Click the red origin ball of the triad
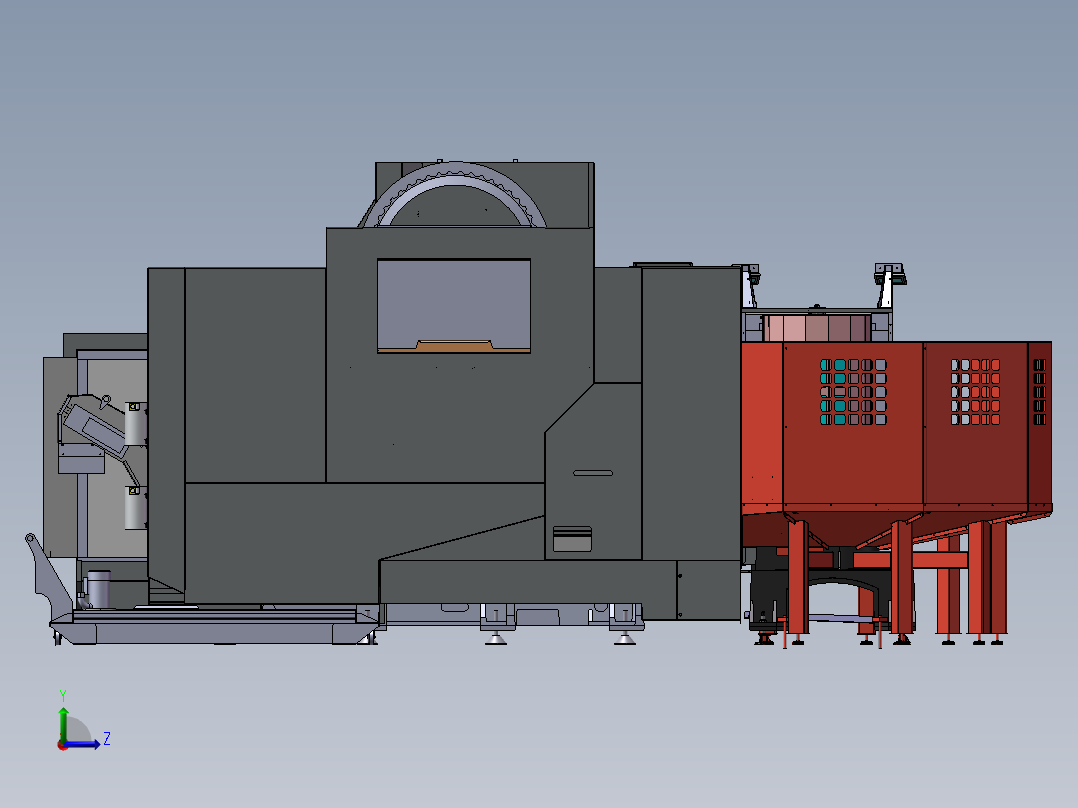 click(62, 745)
